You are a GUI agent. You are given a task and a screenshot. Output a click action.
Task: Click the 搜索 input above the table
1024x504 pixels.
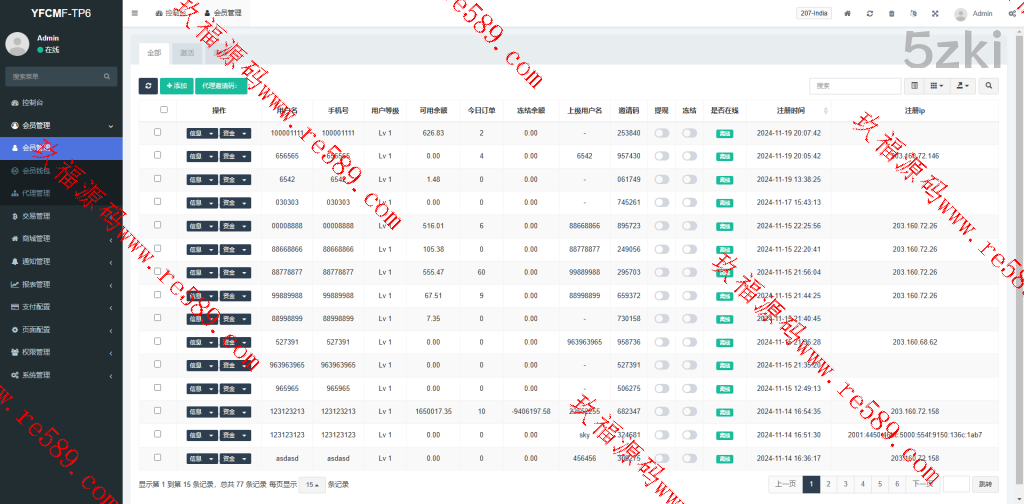coord(852,87)
